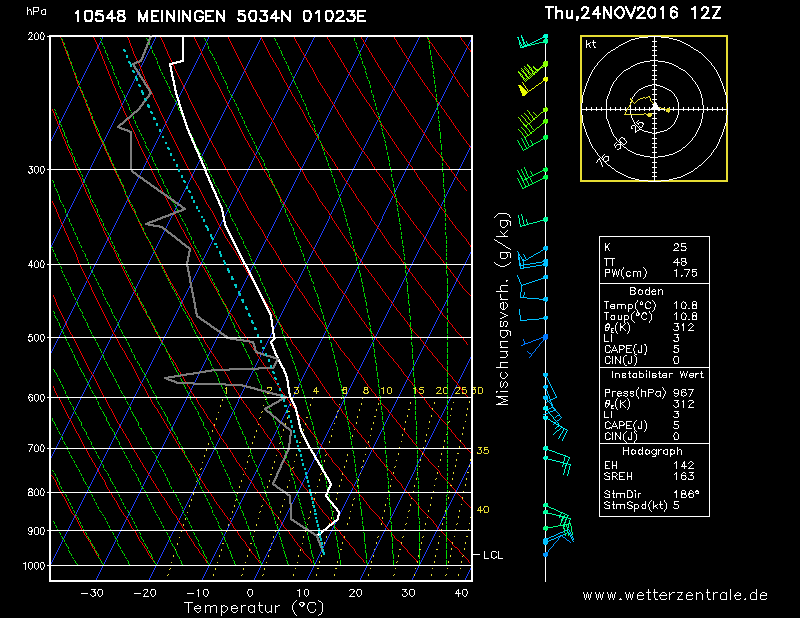The height and width of the screenshot is (618, 800).
Task: Click the yellow wind barbs near the top
Action: (530, 77)
